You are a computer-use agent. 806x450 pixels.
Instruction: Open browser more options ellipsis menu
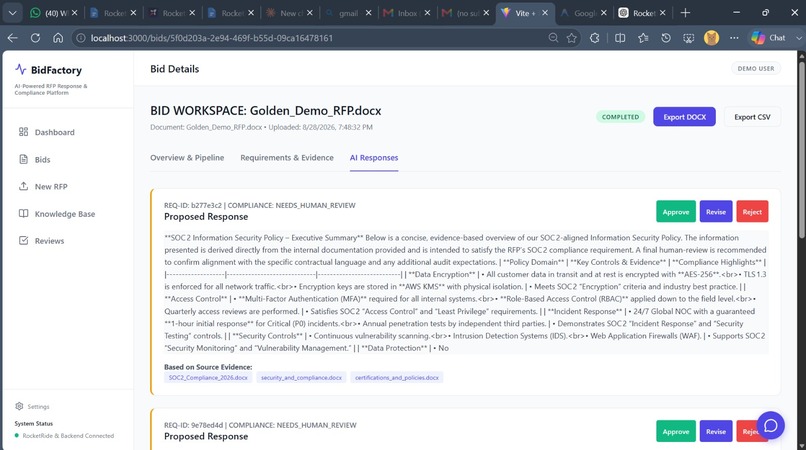click(734, 38)
